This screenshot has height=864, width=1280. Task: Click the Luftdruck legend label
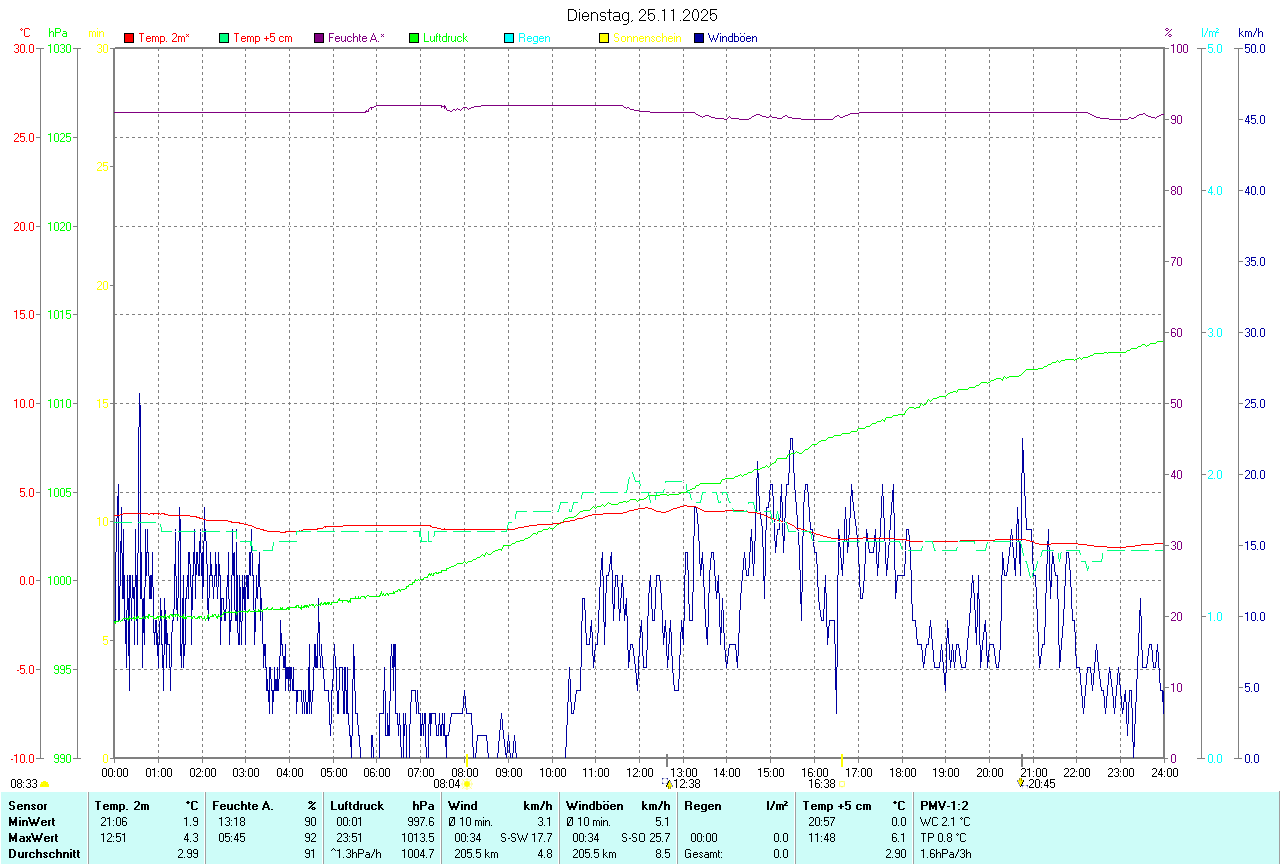445,38
